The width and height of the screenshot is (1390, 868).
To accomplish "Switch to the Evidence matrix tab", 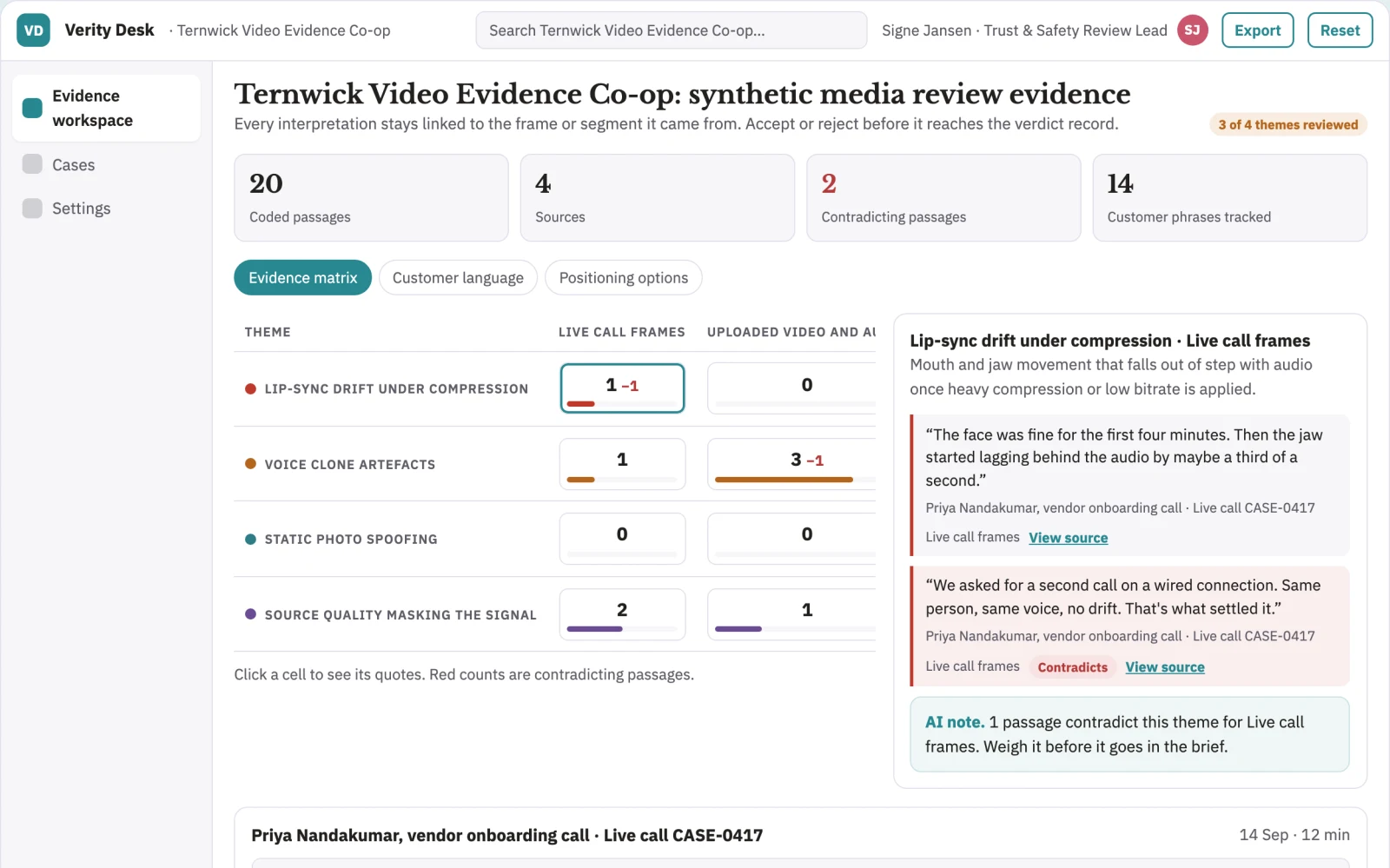I will [x=302, y=277].
